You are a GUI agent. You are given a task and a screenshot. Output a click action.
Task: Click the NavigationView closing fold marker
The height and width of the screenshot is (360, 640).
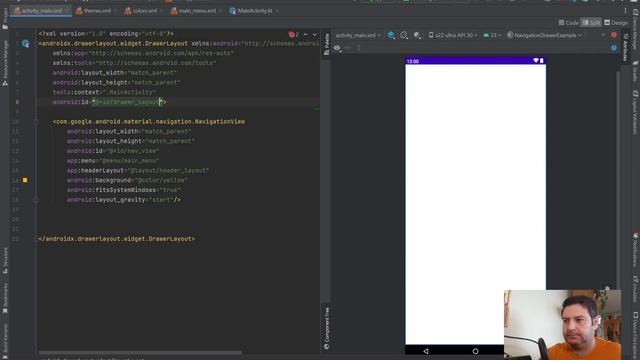[x=36, y=200]
